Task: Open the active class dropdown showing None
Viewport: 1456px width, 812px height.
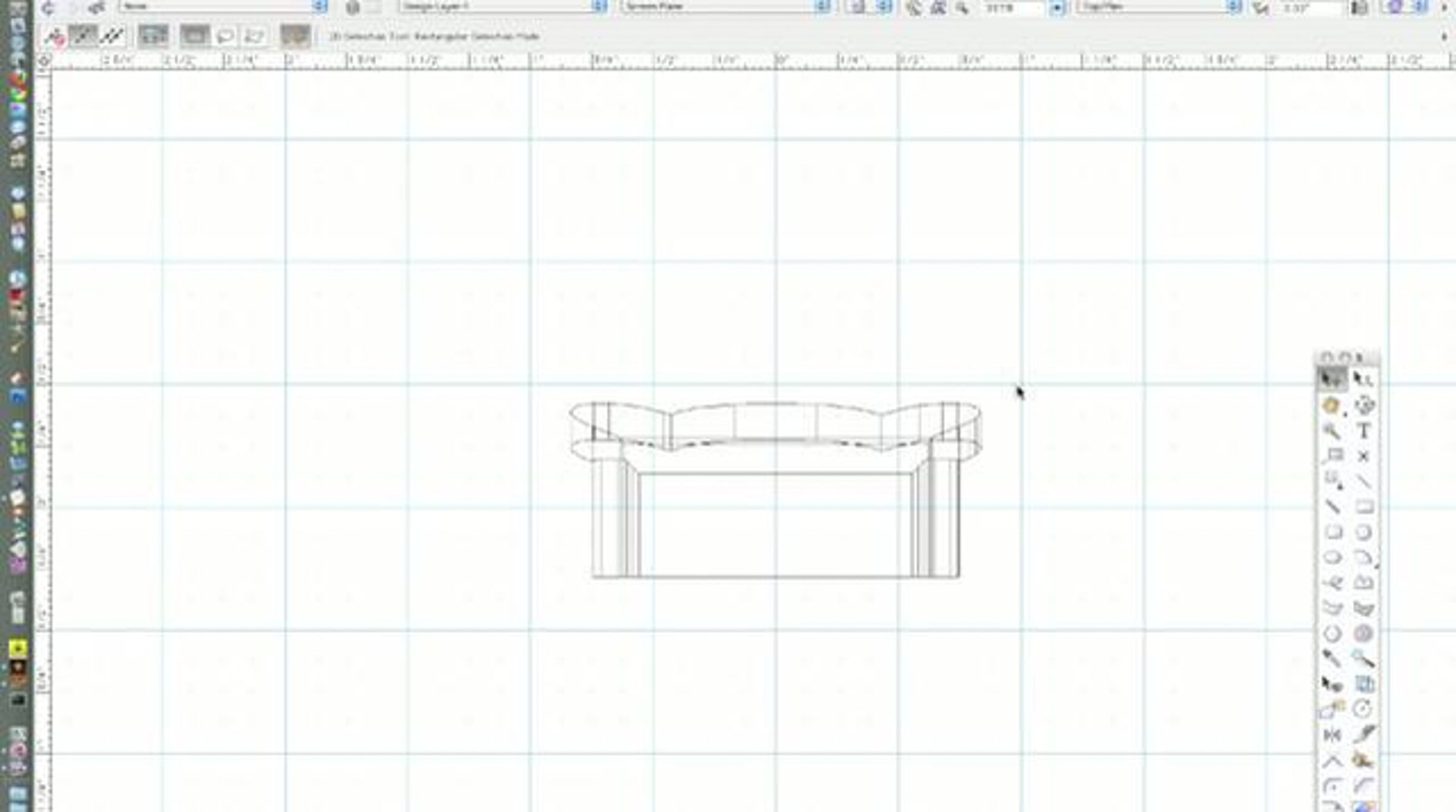Action: tap(223, 6)
